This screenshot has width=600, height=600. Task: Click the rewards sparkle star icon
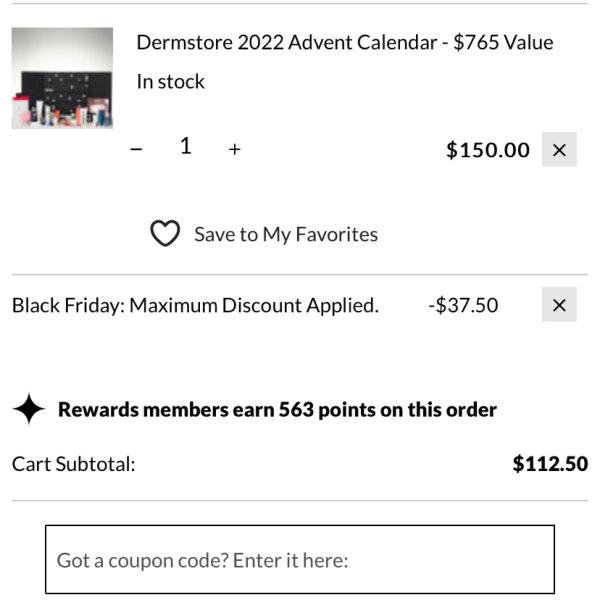click(29, 409)
